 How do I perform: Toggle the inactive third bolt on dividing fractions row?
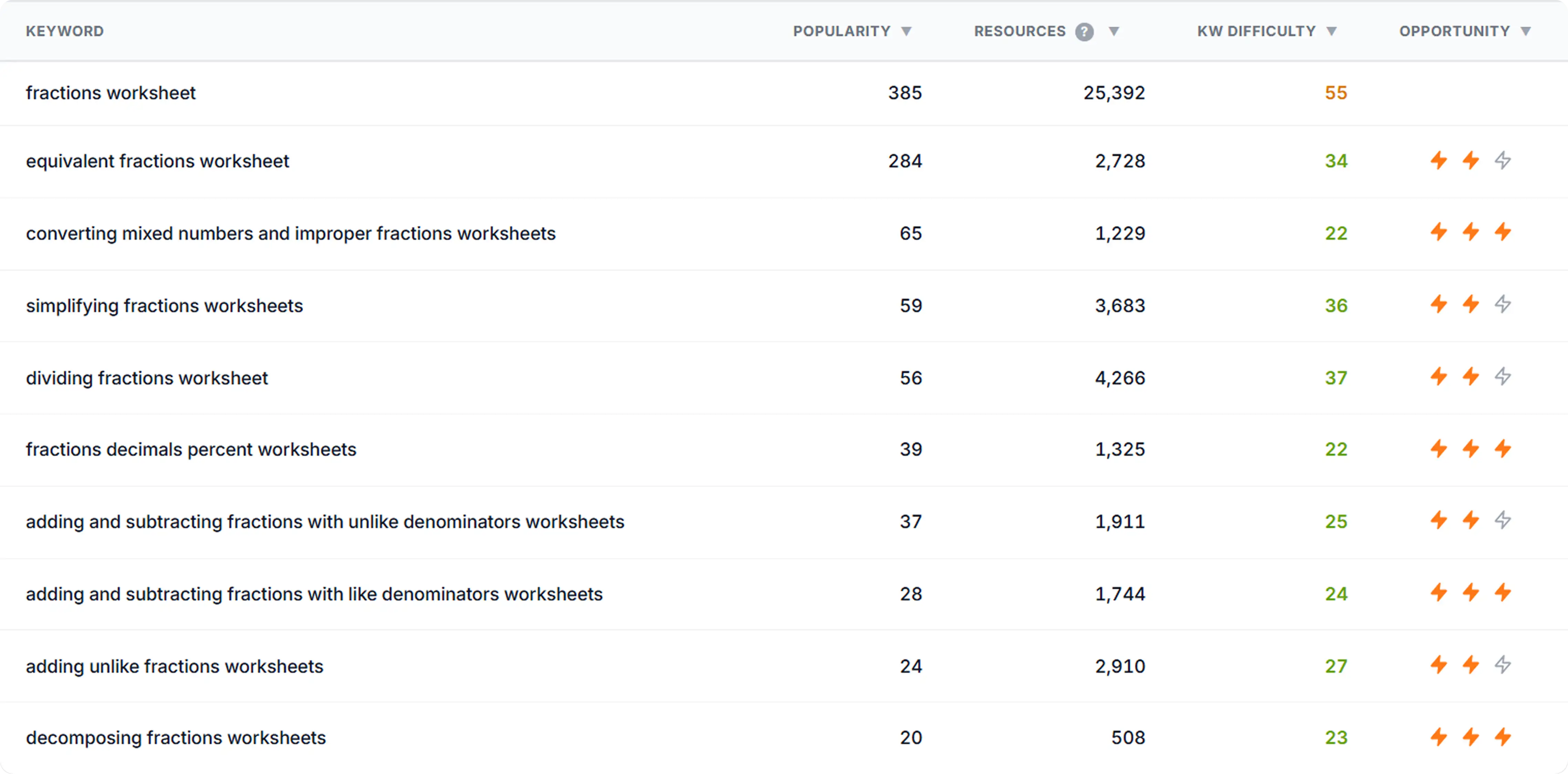pyautogui.click(x=1503, y=378)
